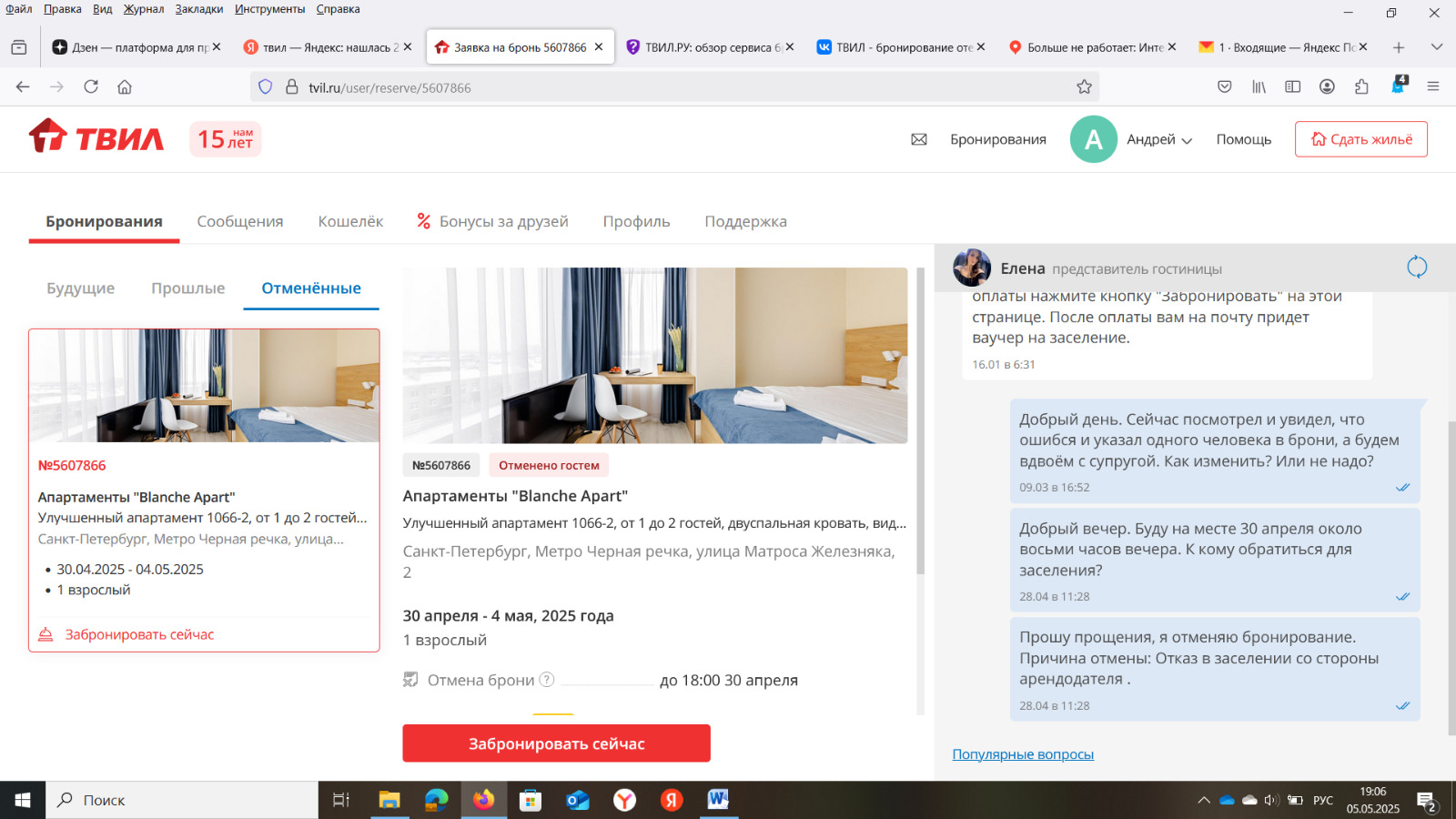Image resolution: width=1456 pixels, height=819 pixels.
Task: Follow the Популярные вопросы link
Action: (1023, 754)
